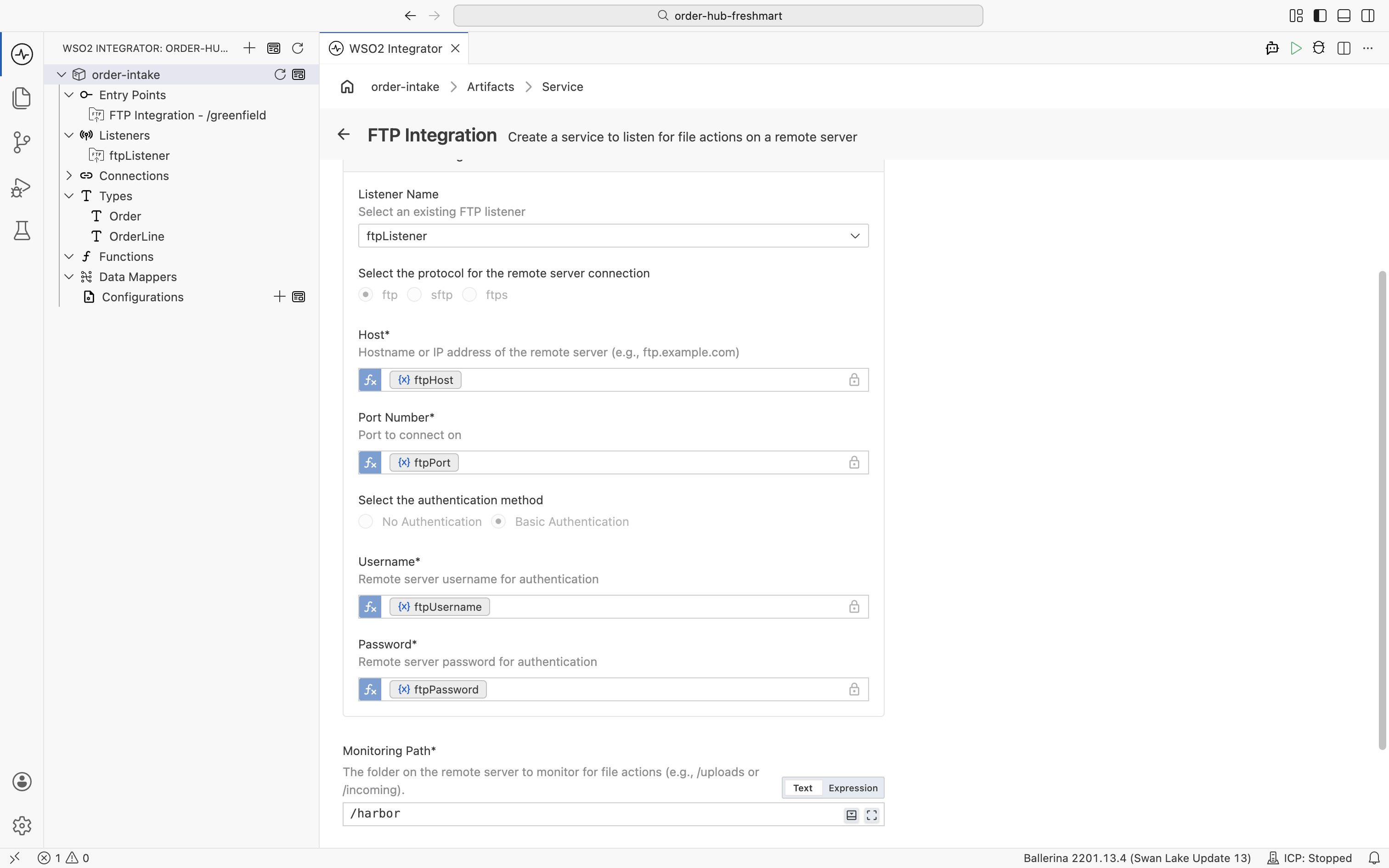Click the order-hub-freshmart search bar

[x=718, y=16]
